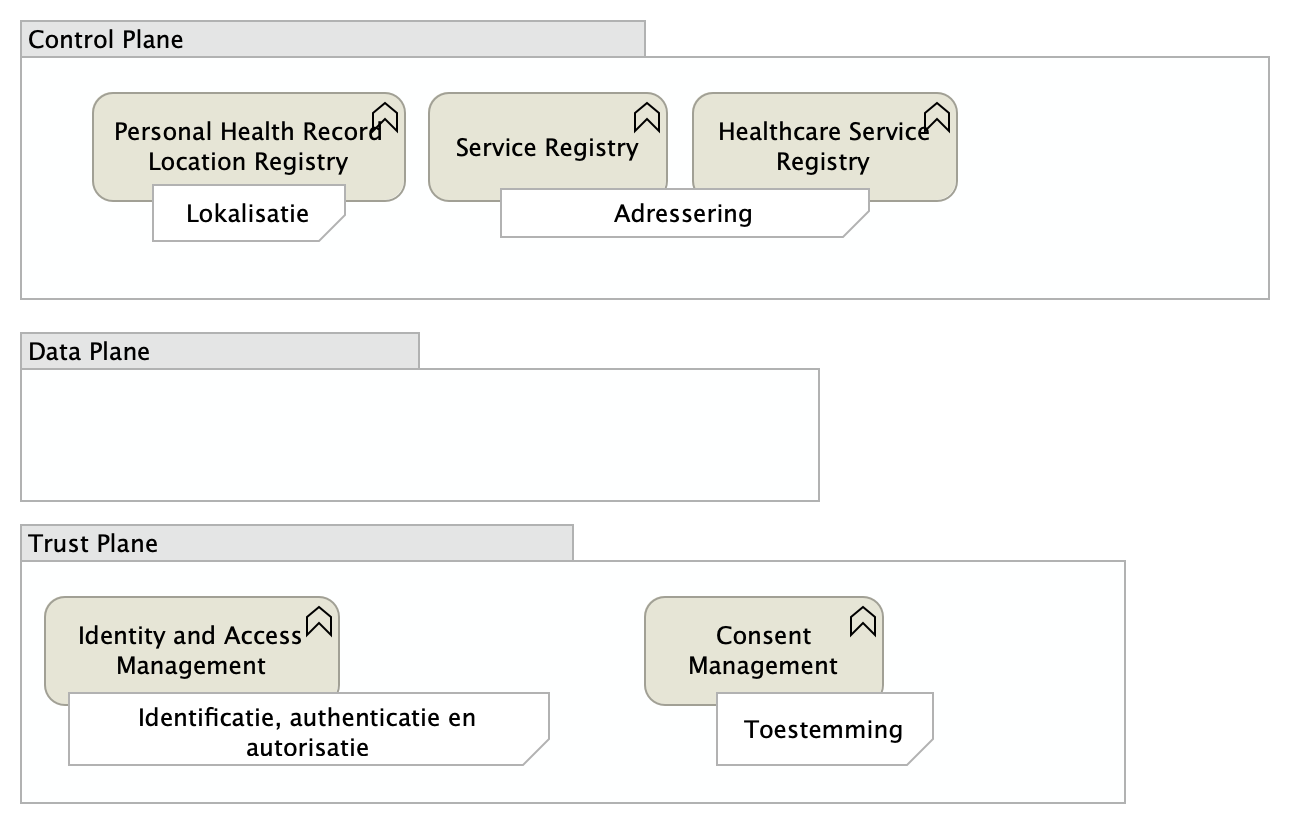Select the Control Plane group label
Screen dimensions: 1290x824
[x=106, y=40]
